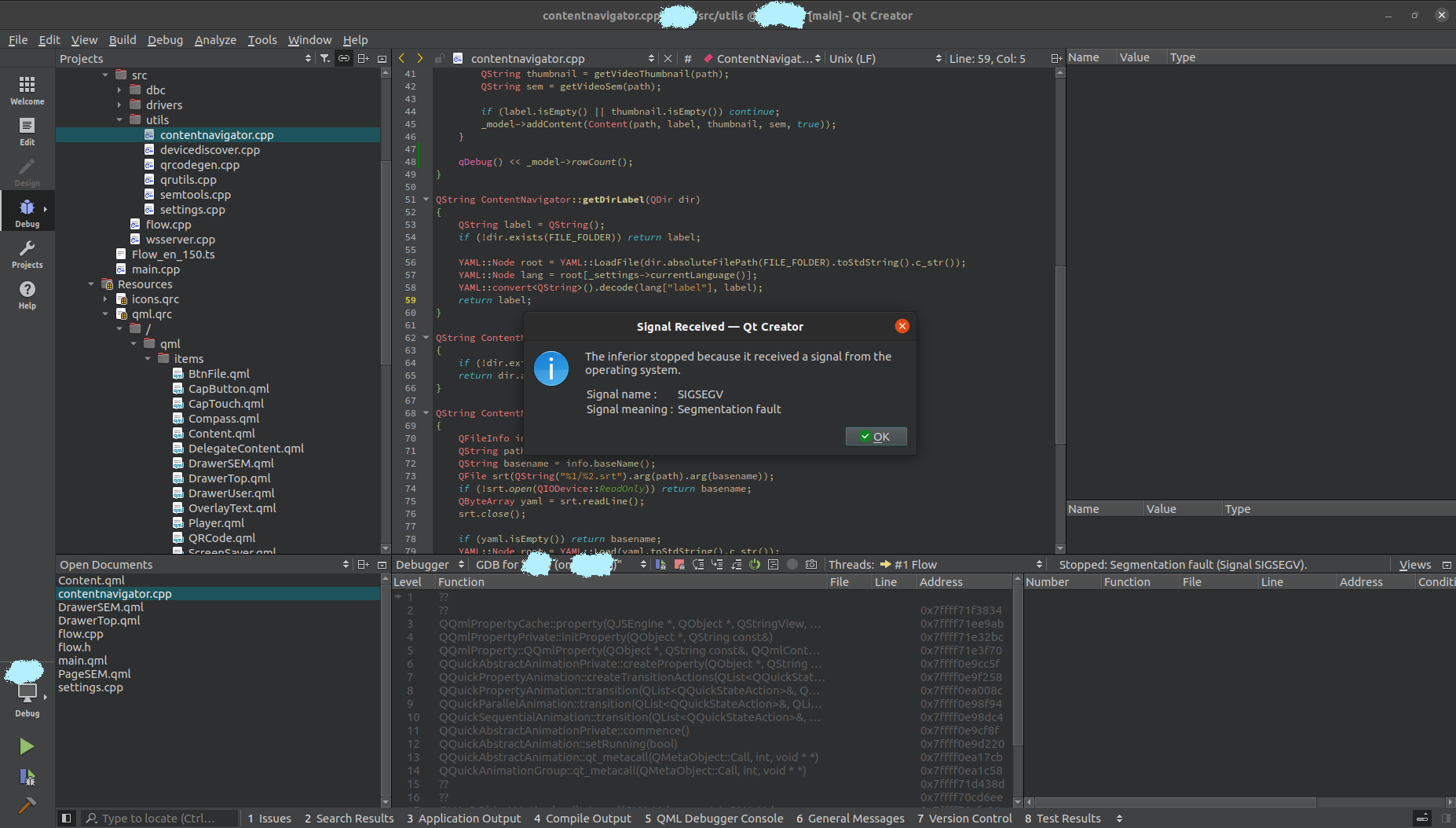
Task: Open the Tools menu
Action: [x=262, y=39]
